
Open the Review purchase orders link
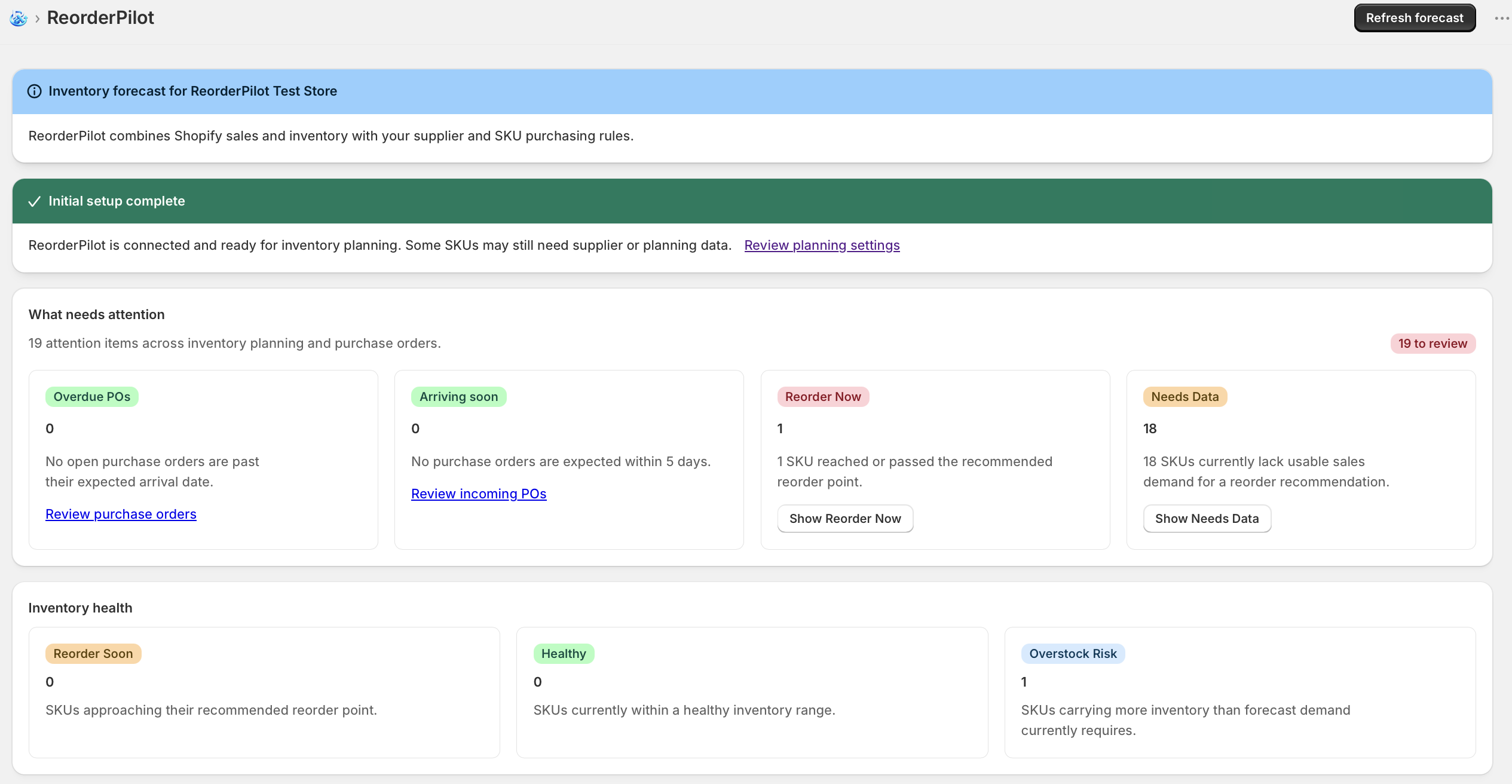coord(121,514)
